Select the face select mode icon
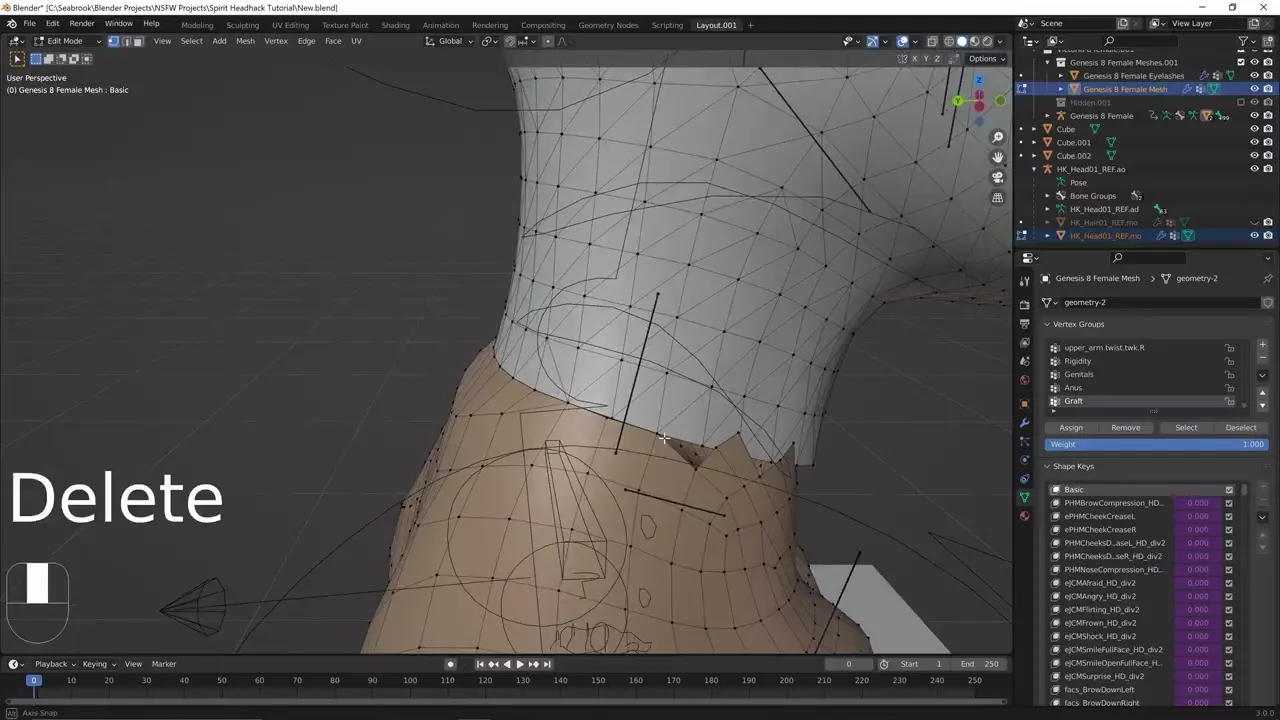 coord(138,41)
